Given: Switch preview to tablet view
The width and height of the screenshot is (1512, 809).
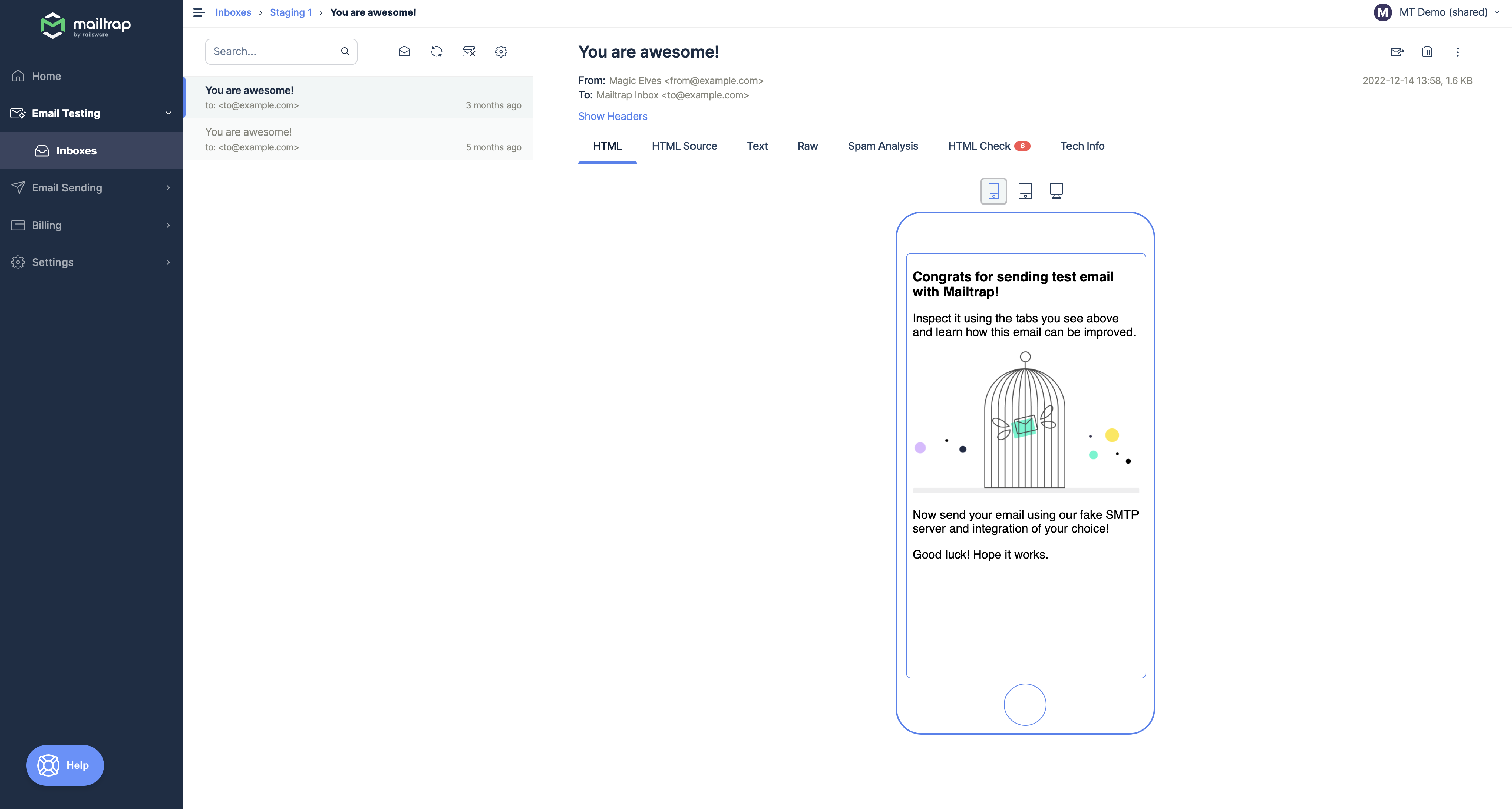Looking at the screenshot, I should [x=1025, y=190].
